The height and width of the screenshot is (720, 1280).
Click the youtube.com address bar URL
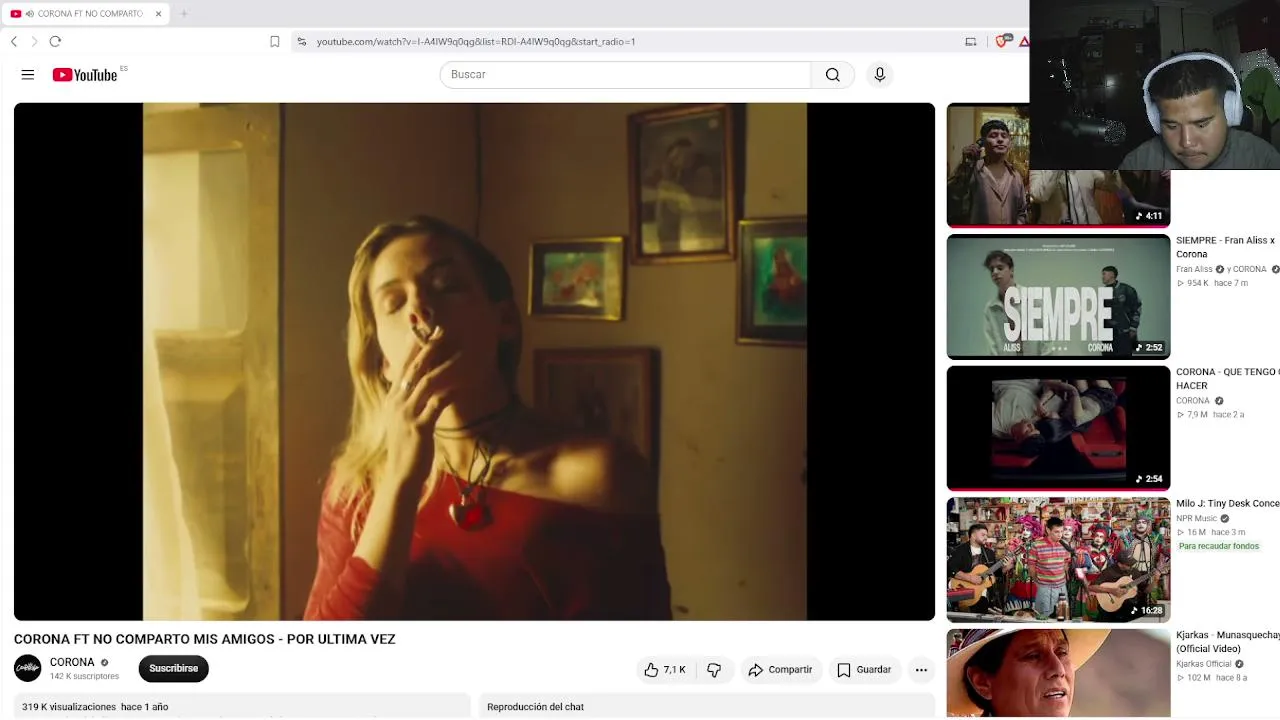pos(476,42)
